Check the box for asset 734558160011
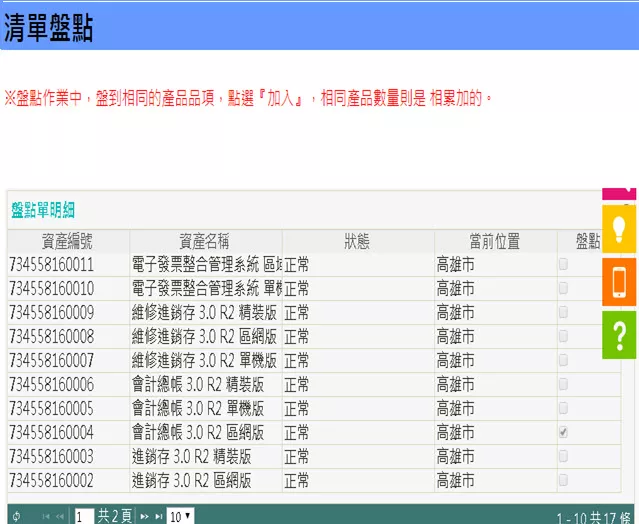Image resolution: width=639 pixels, height=524 pixels. 563,265
